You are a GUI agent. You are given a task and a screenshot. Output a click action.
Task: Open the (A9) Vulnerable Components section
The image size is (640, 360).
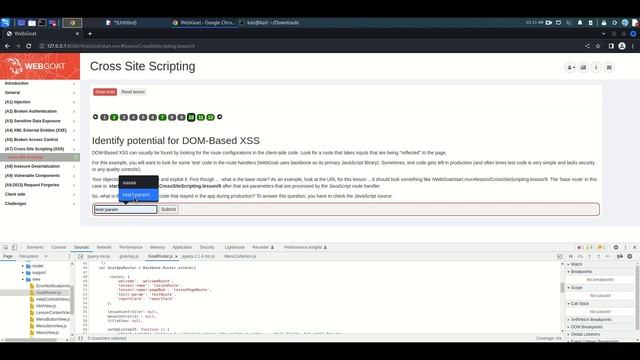40,176
